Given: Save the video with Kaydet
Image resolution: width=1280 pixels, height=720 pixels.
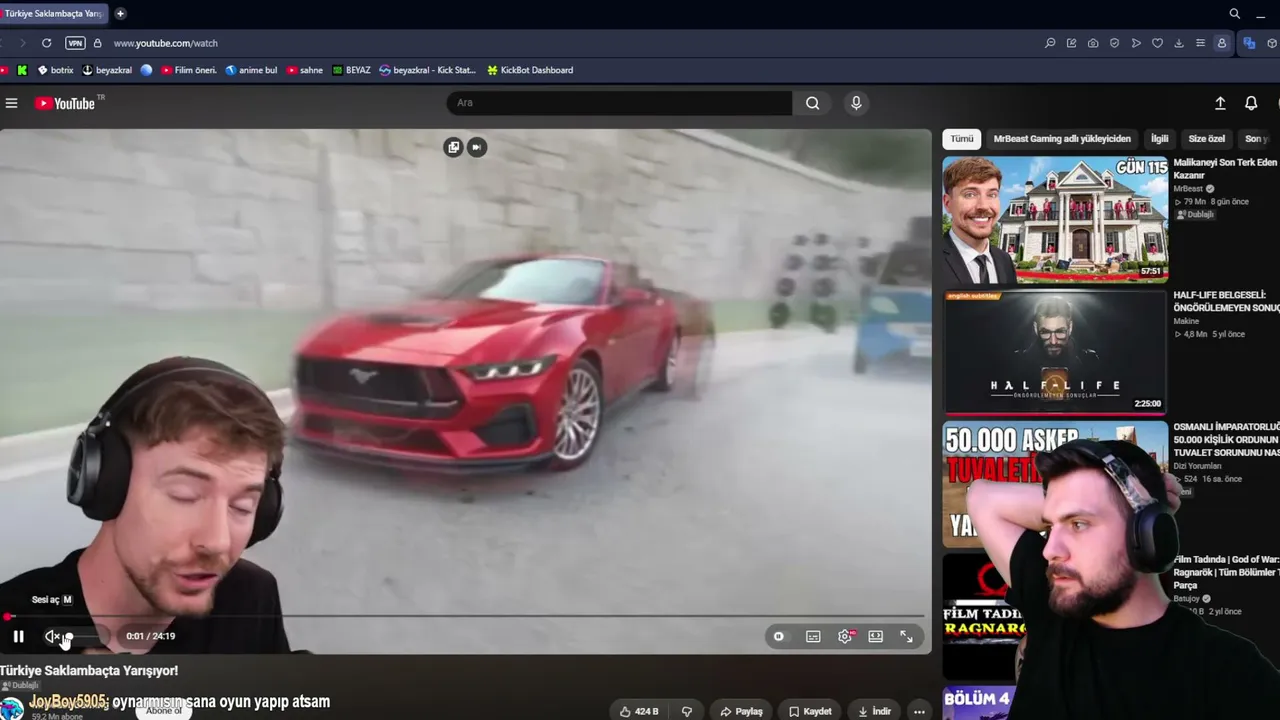Looking at the screenshot, I should click(810, 711).
